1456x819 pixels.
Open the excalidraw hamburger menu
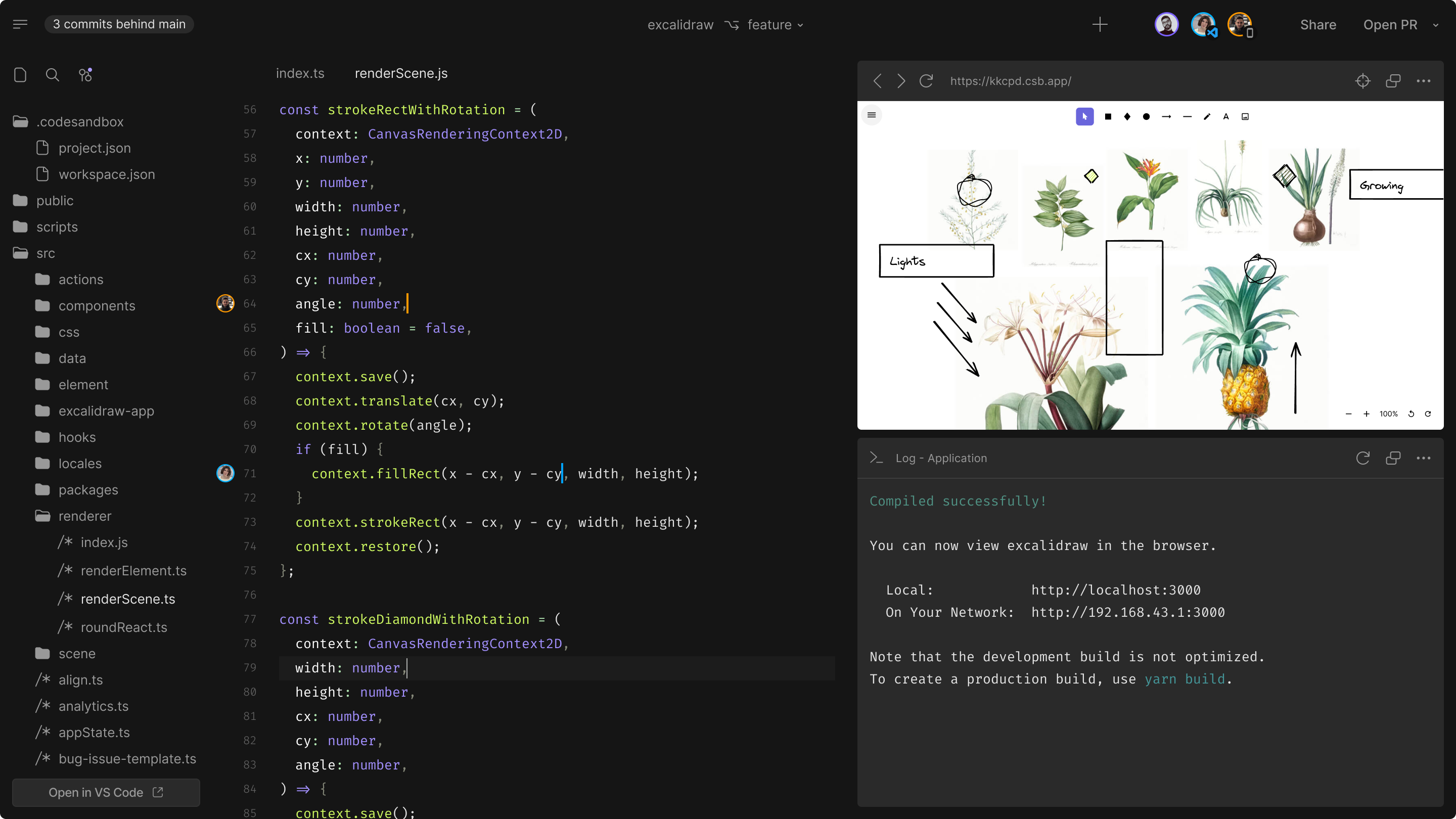coord(872,115)
